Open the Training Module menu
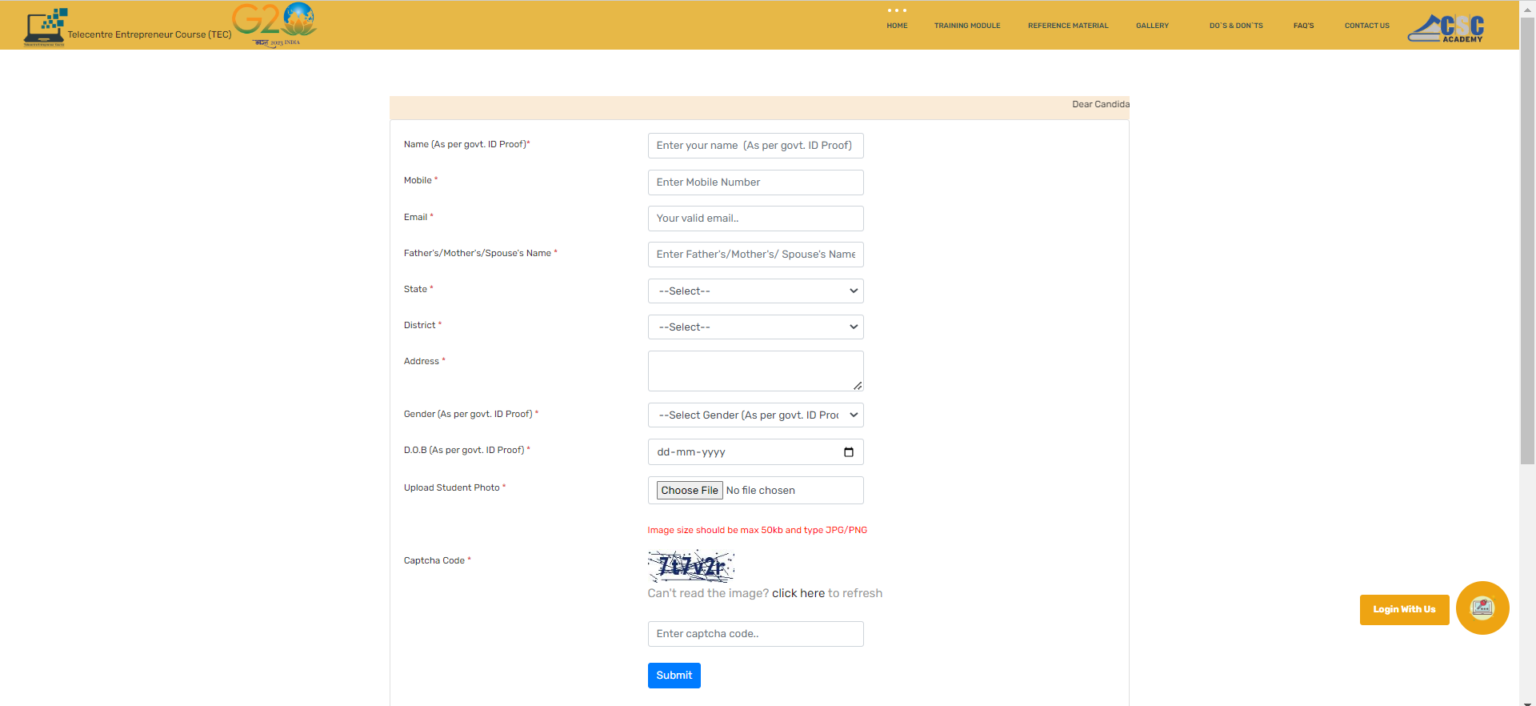 [967, 26]
